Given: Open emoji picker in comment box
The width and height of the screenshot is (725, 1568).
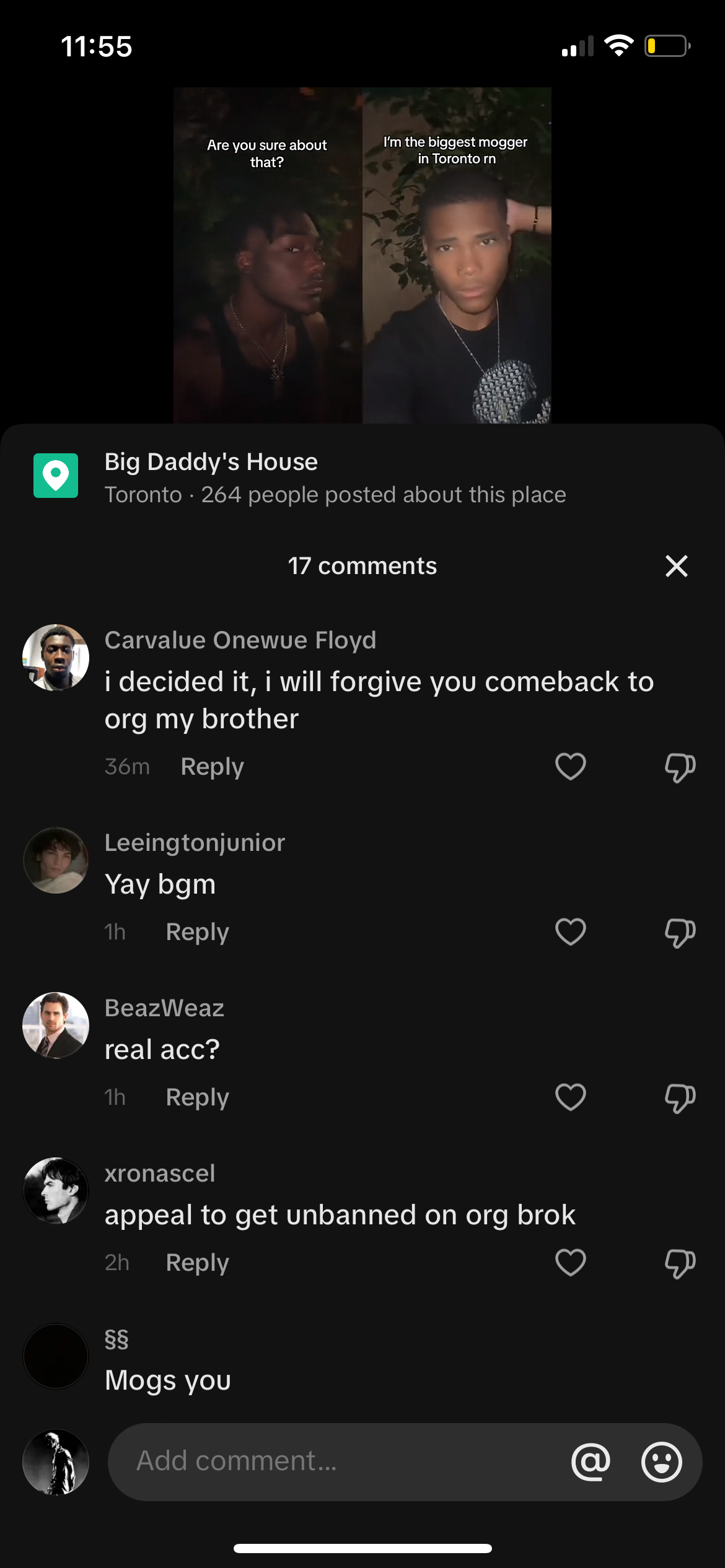Looking at the screenshot, I should (x=661, y=1462).
